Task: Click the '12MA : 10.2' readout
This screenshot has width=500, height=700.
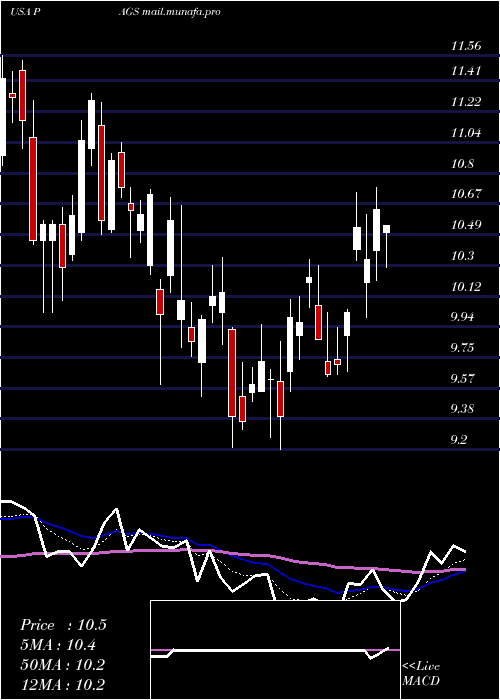Action: tap(62, 684)
